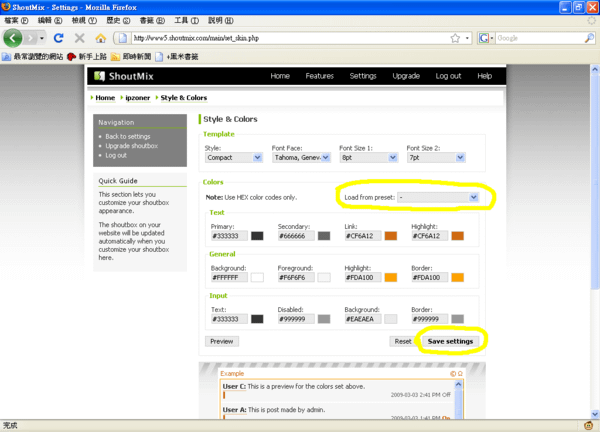Click Back to settings in Navigation
The width and height of the screenshot is (600, 432).
(128, 137)
